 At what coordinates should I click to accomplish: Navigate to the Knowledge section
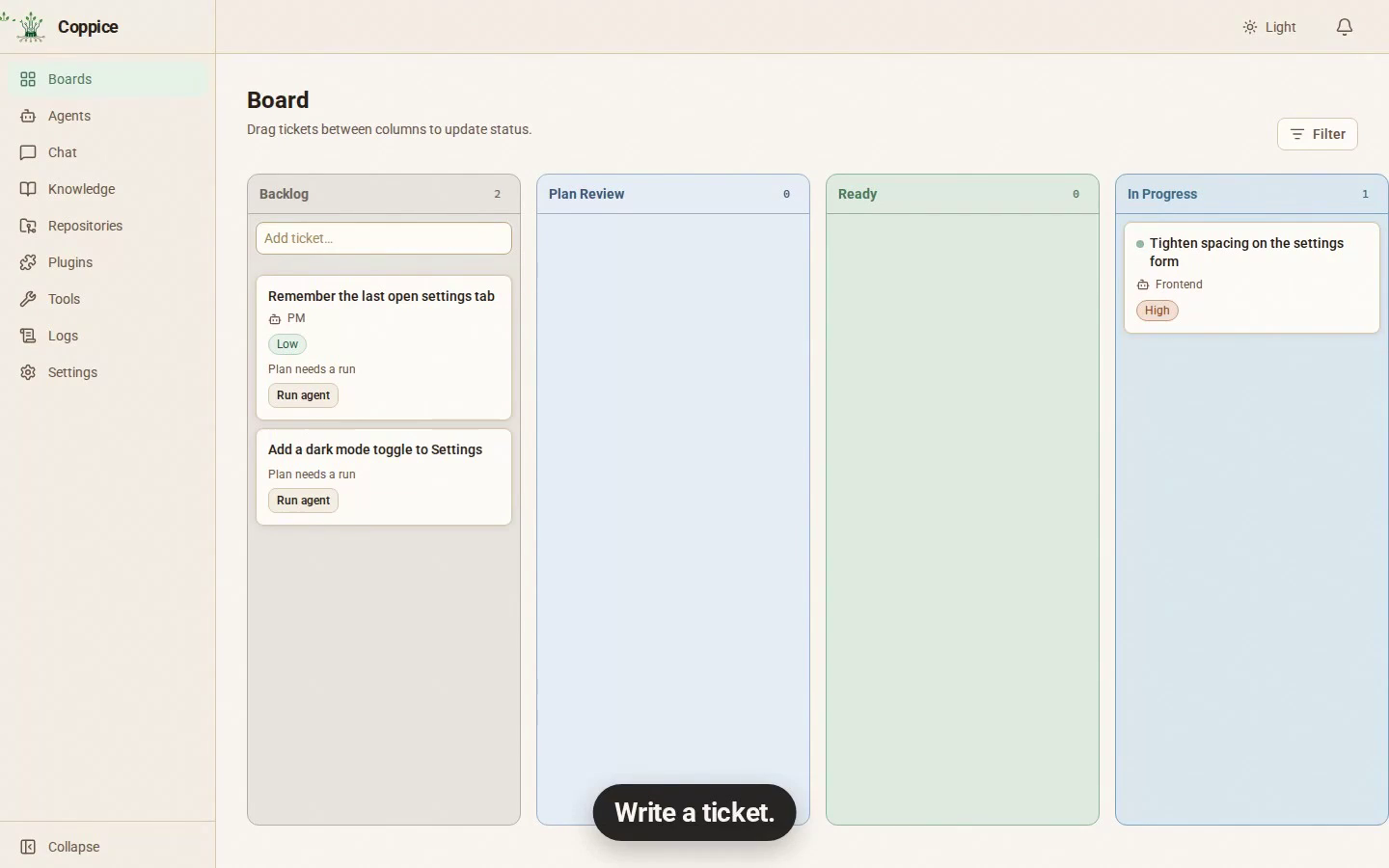pyautogui.click(x=108, y=189)
